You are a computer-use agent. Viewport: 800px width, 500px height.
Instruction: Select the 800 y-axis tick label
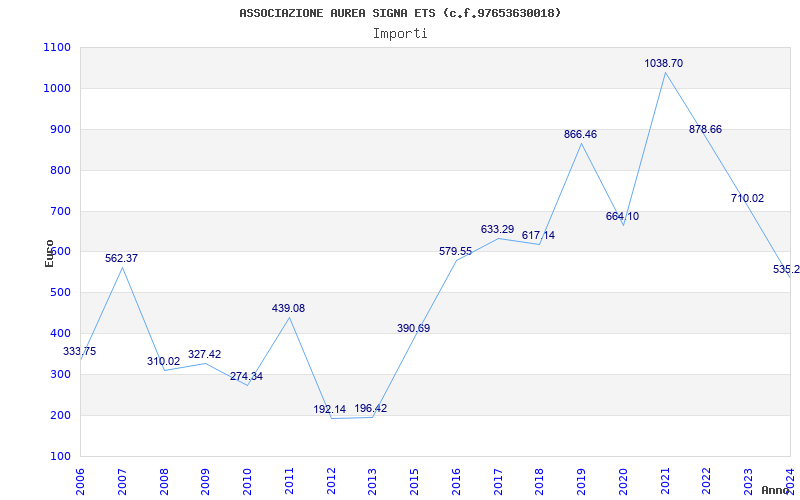click(x=60, y=170)
